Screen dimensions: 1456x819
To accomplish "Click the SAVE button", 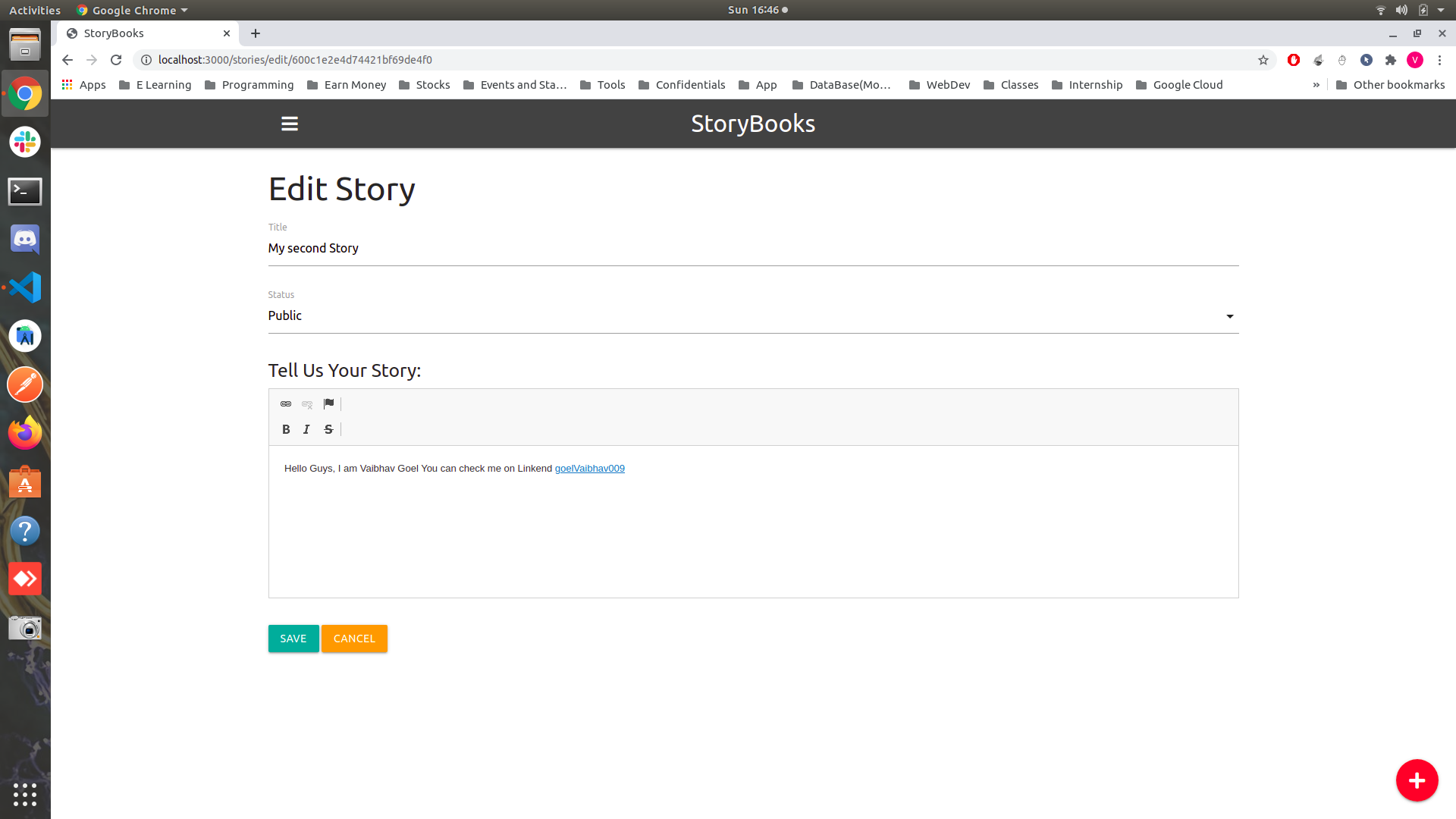I will click(x=293, y=639).
